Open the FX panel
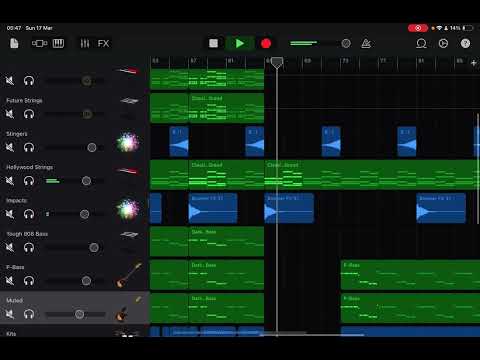480x360 pixels. 103,43
